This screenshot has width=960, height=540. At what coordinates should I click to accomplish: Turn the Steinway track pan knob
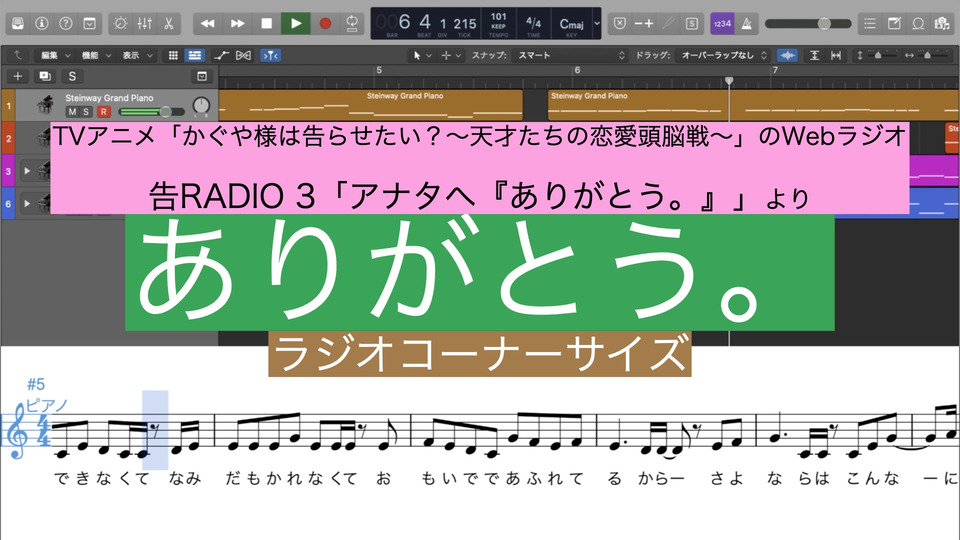(x=201, y=106)
